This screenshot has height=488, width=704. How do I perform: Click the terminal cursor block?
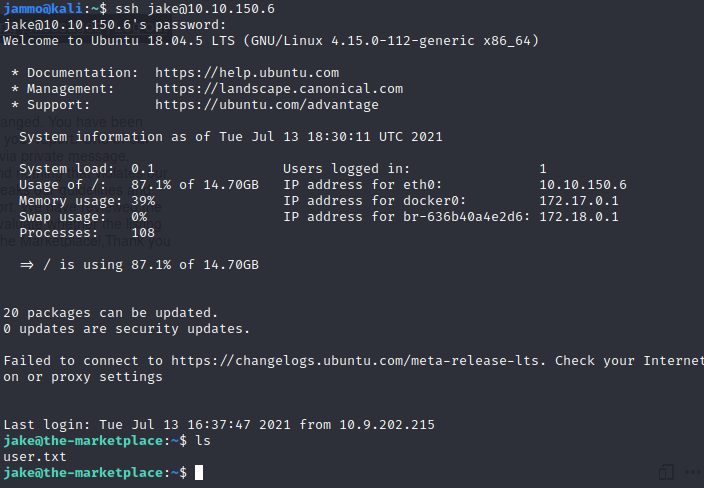[199, 473]
